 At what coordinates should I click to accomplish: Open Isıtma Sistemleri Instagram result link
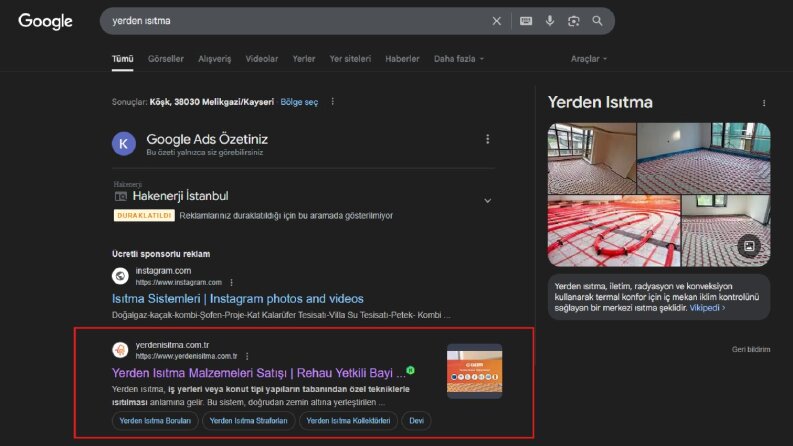click(x=238, y=299)
